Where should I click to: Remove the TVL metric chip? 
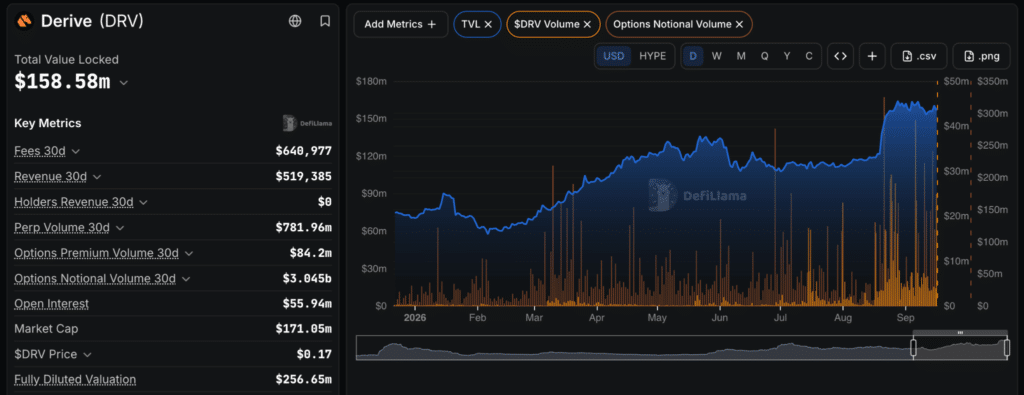point(488,24)
